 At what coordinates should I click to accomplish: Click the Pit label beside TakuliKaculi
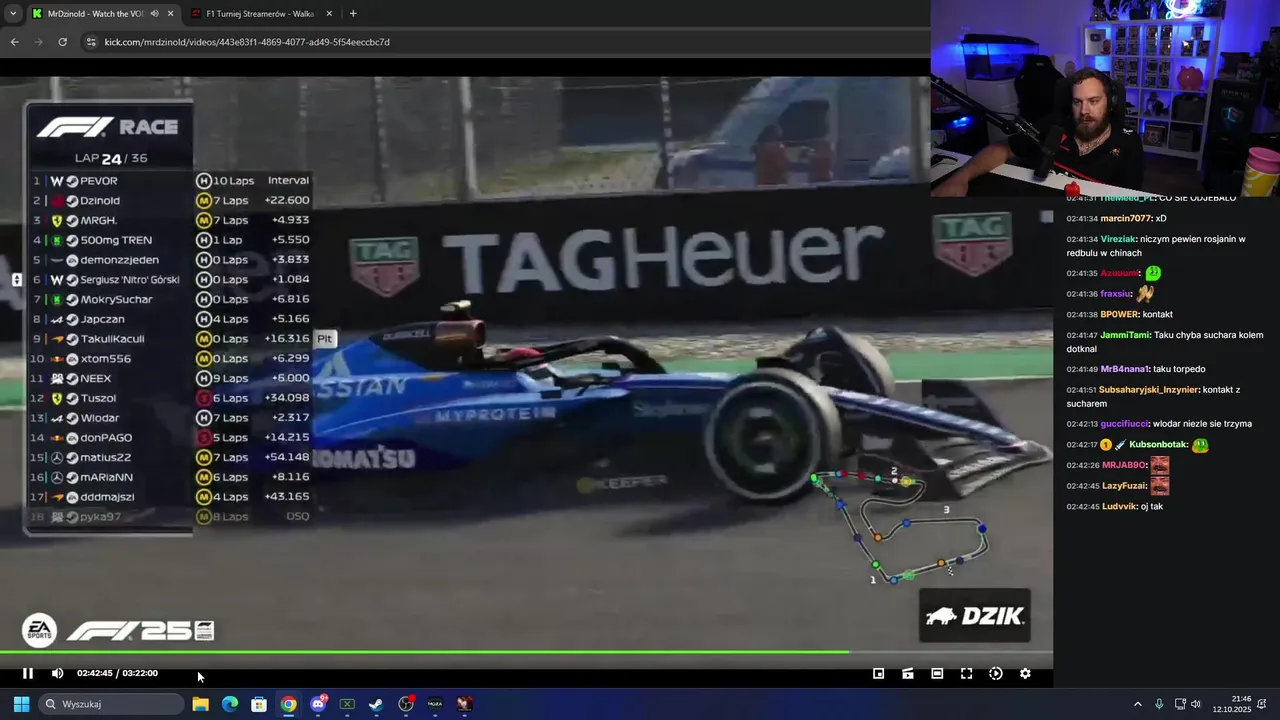(324, 339)
